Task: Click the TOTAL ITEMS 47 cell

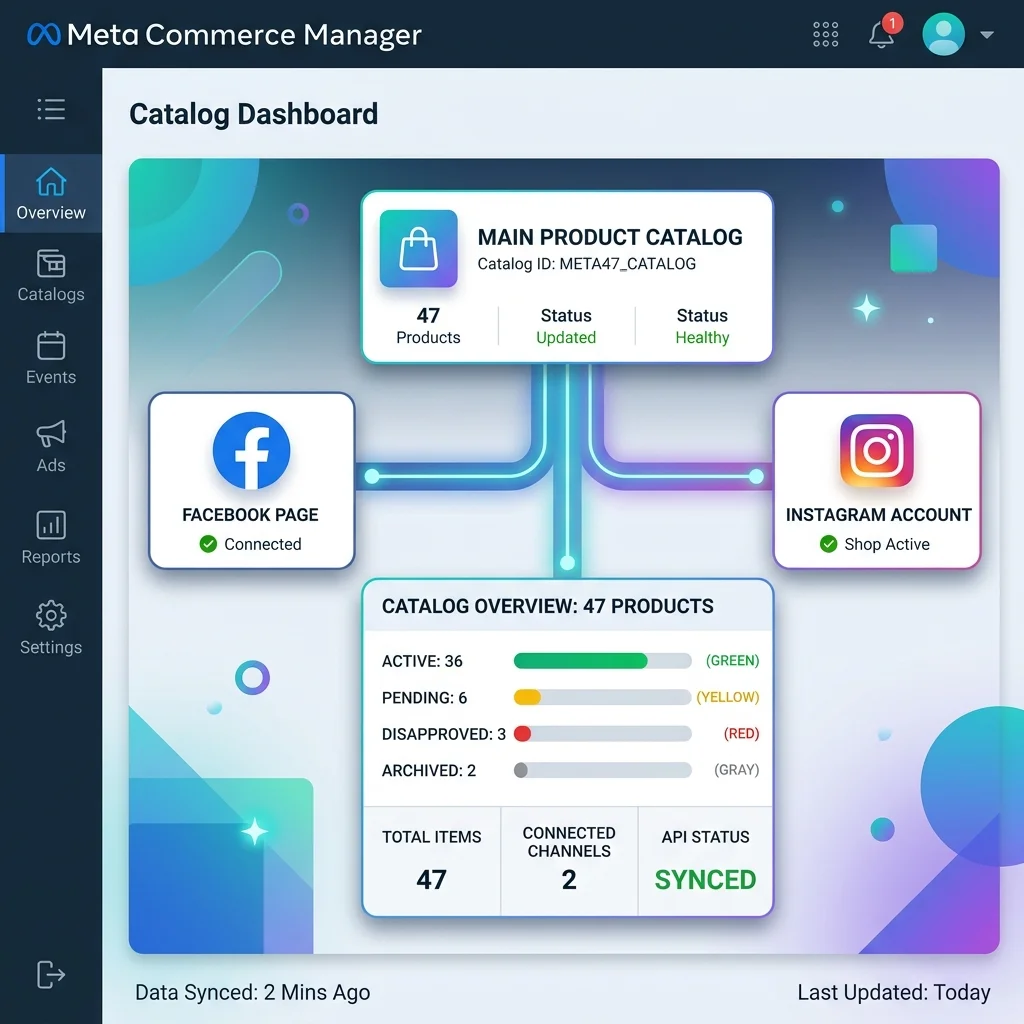Action: click(x=432, y=861)
